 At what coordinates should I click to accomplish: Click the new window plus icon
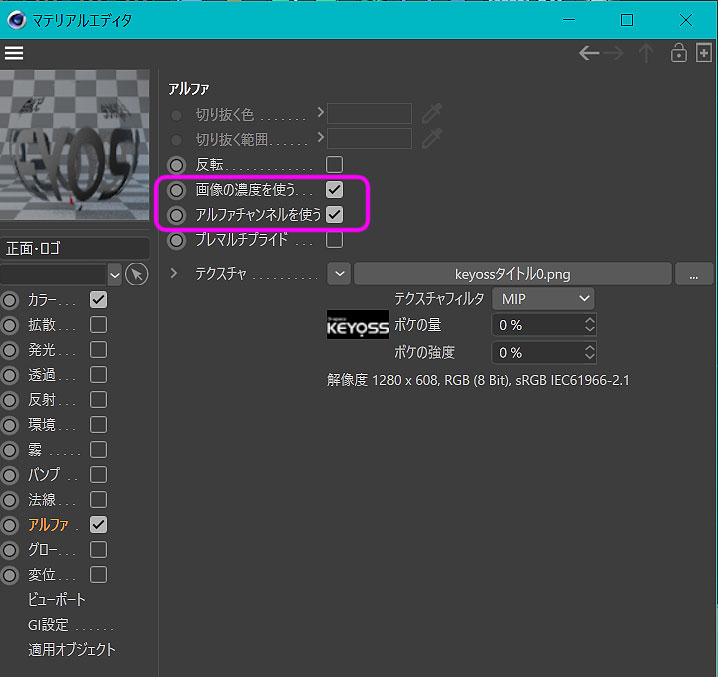[704, 53]
